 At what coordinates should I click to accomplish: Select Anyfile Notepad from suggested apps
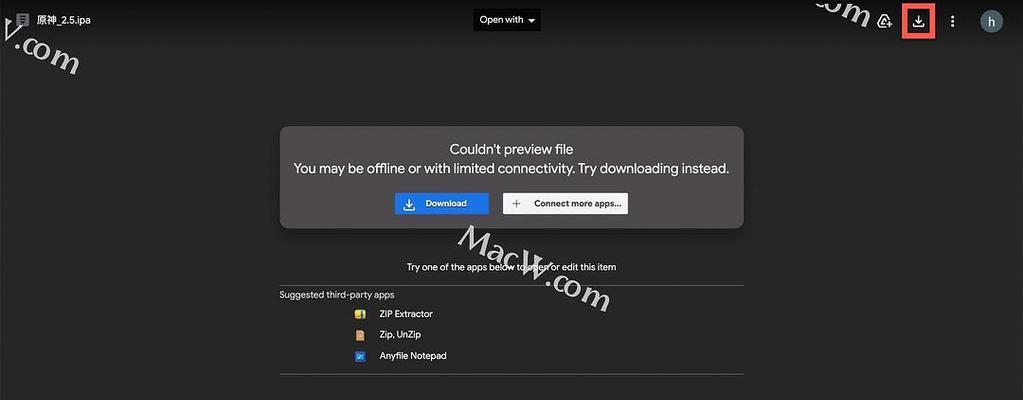413,356
